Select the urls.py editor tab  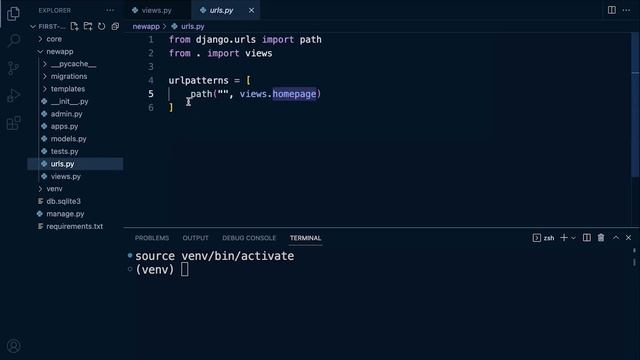click(222, 10)
